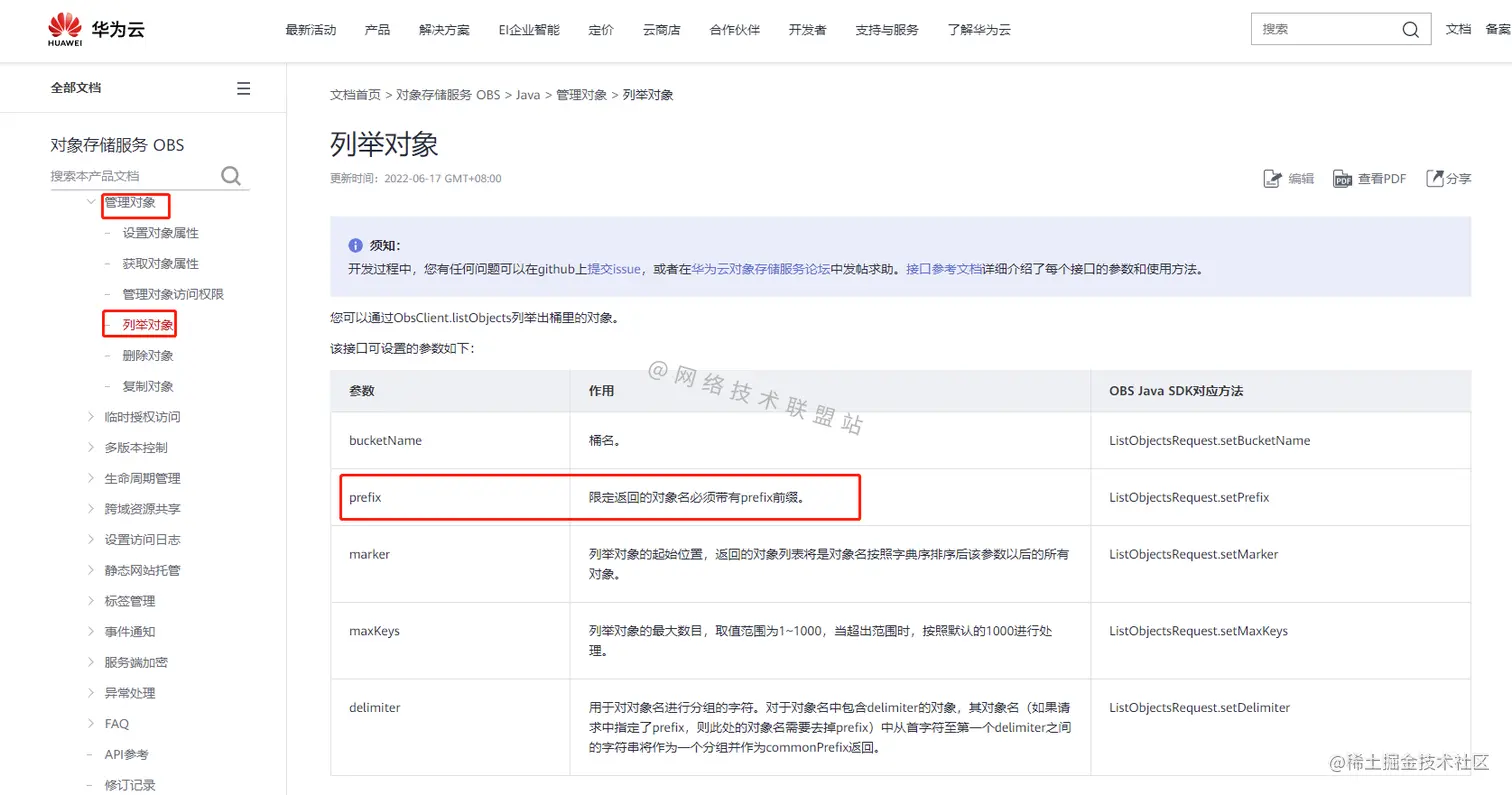Image resolution: width=1512 pixels, height=795 pixels.
Task: Open 设置对象属性 in sidebar
Action: point(160,233)
